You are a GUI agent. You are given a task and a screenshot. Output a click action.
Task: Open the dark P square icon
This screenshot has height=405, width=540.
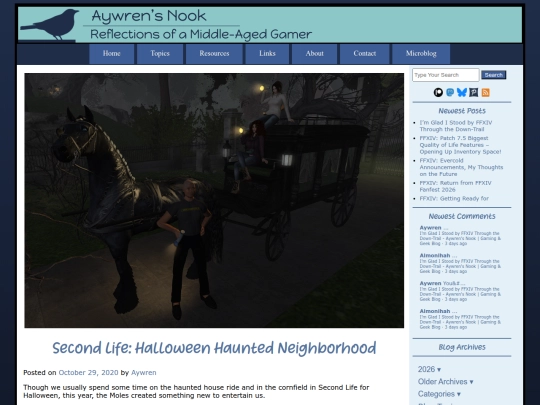[474, 92]
